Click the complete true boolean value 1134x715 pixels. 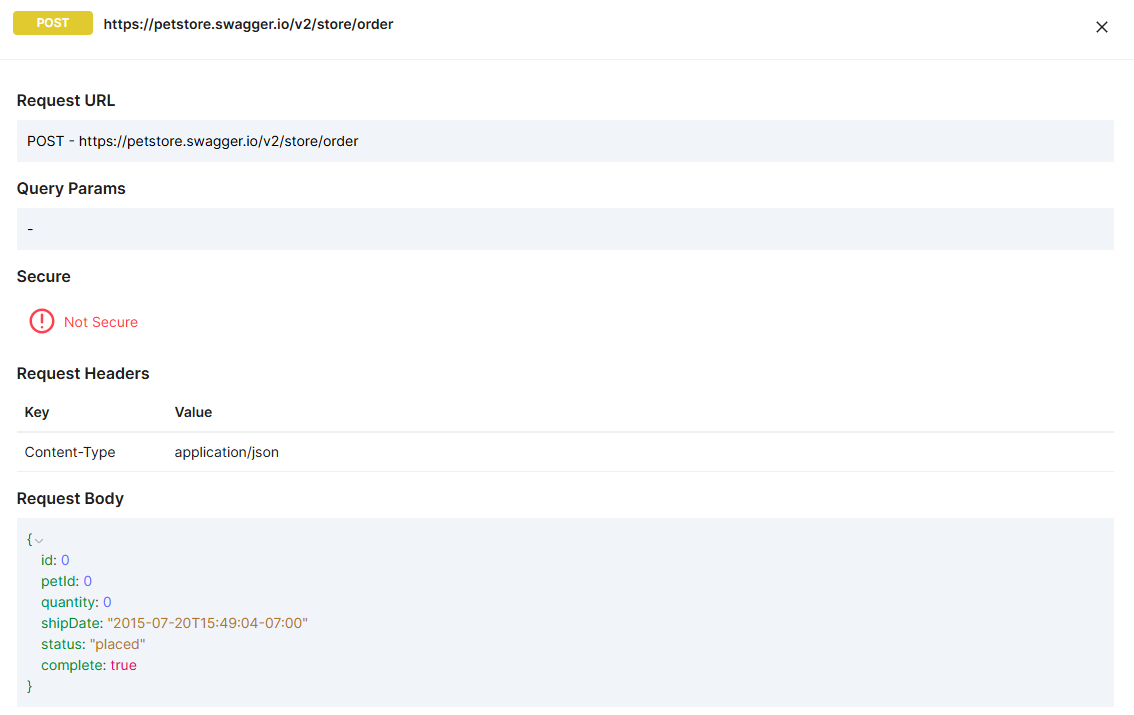[123, 665]
